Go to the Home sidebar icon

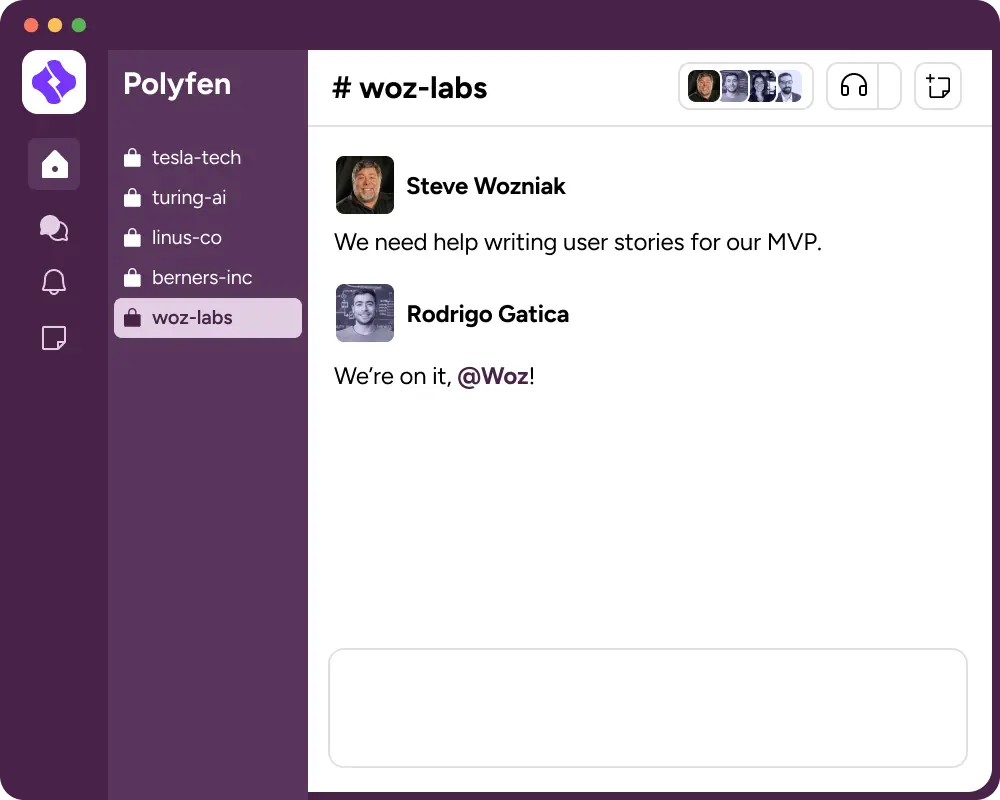(54, 164)
